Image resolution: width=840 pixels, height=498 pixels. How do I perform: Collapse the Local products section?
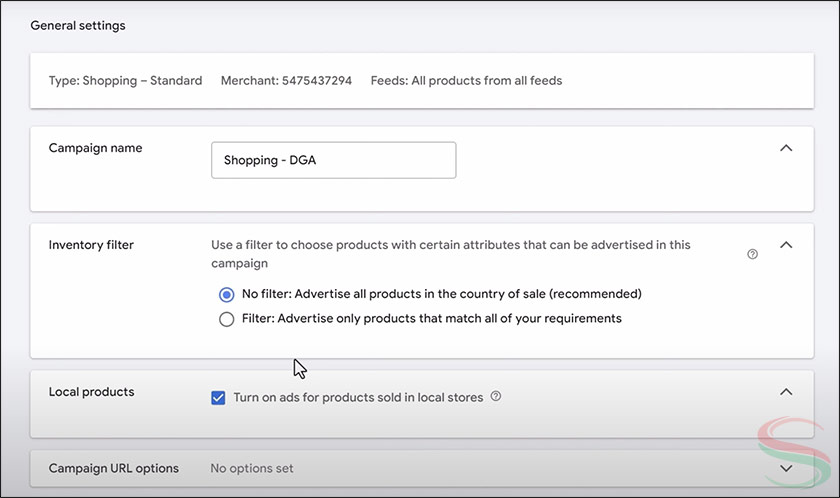coord(786,392)
